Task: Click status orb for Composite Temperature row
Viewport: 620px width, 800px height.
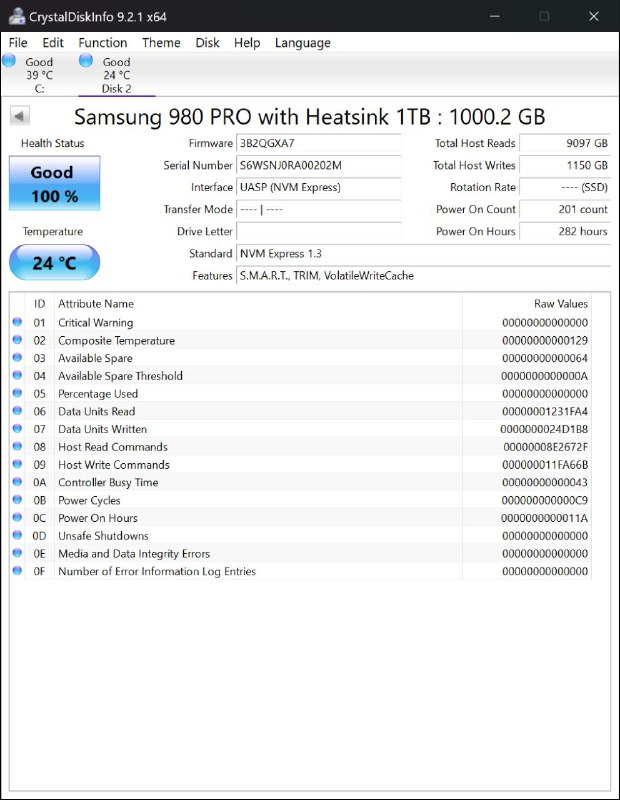Action: click(x=17, y=339)
